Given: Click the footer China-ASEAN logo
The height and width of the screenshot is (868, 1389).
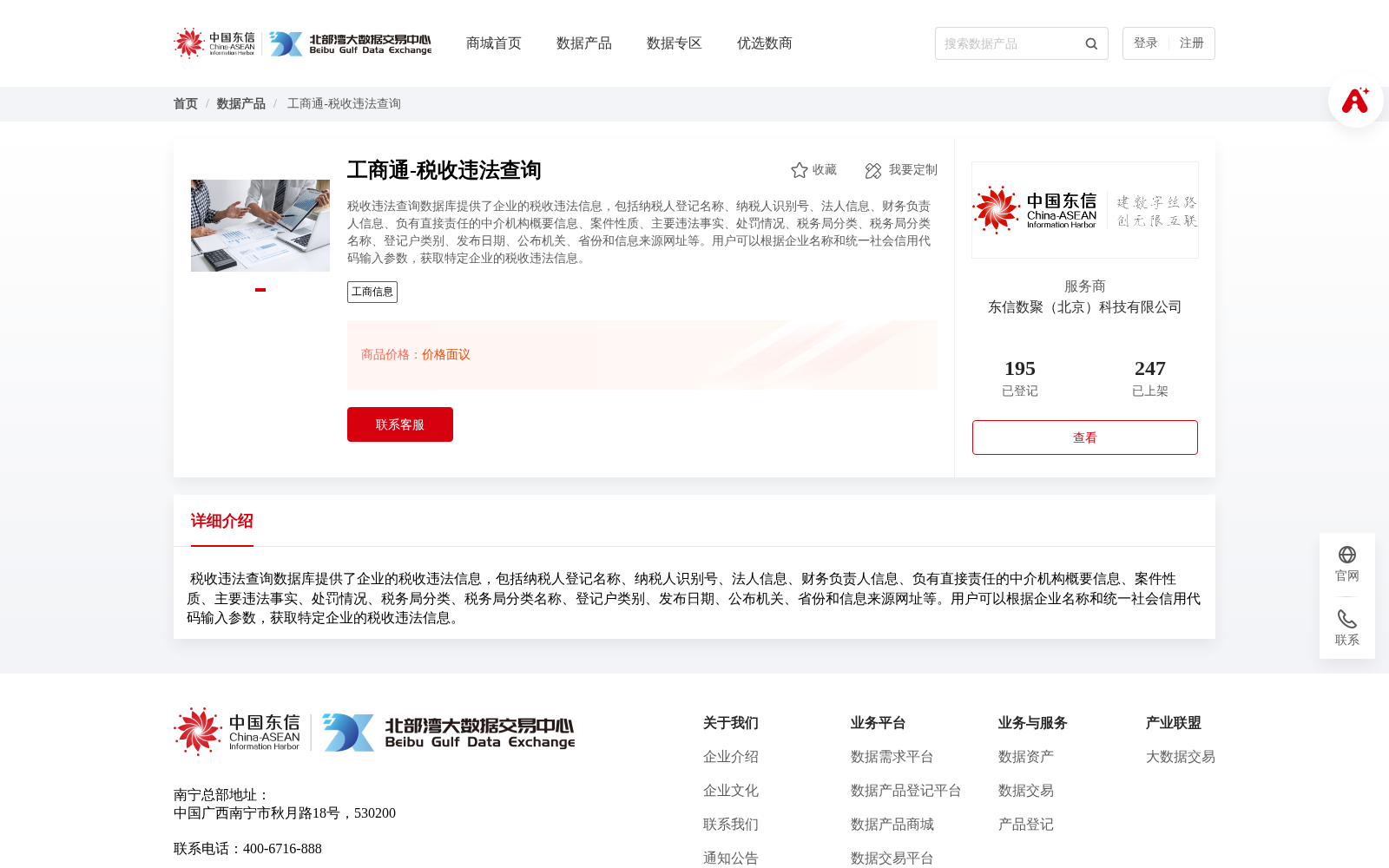Looking at the screenshot, I should tap(237, 732).
